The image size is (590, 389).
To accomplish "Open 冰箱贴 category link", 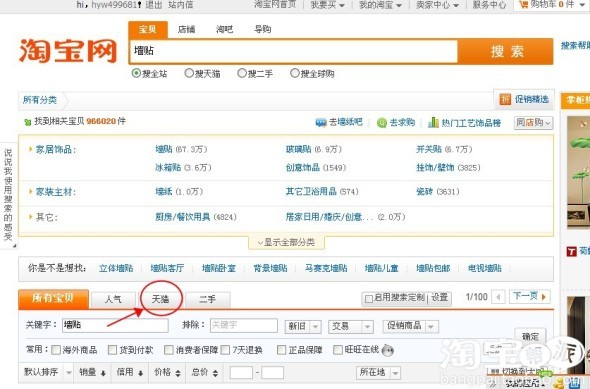I will pyautogui.click(x=168, y=168).
